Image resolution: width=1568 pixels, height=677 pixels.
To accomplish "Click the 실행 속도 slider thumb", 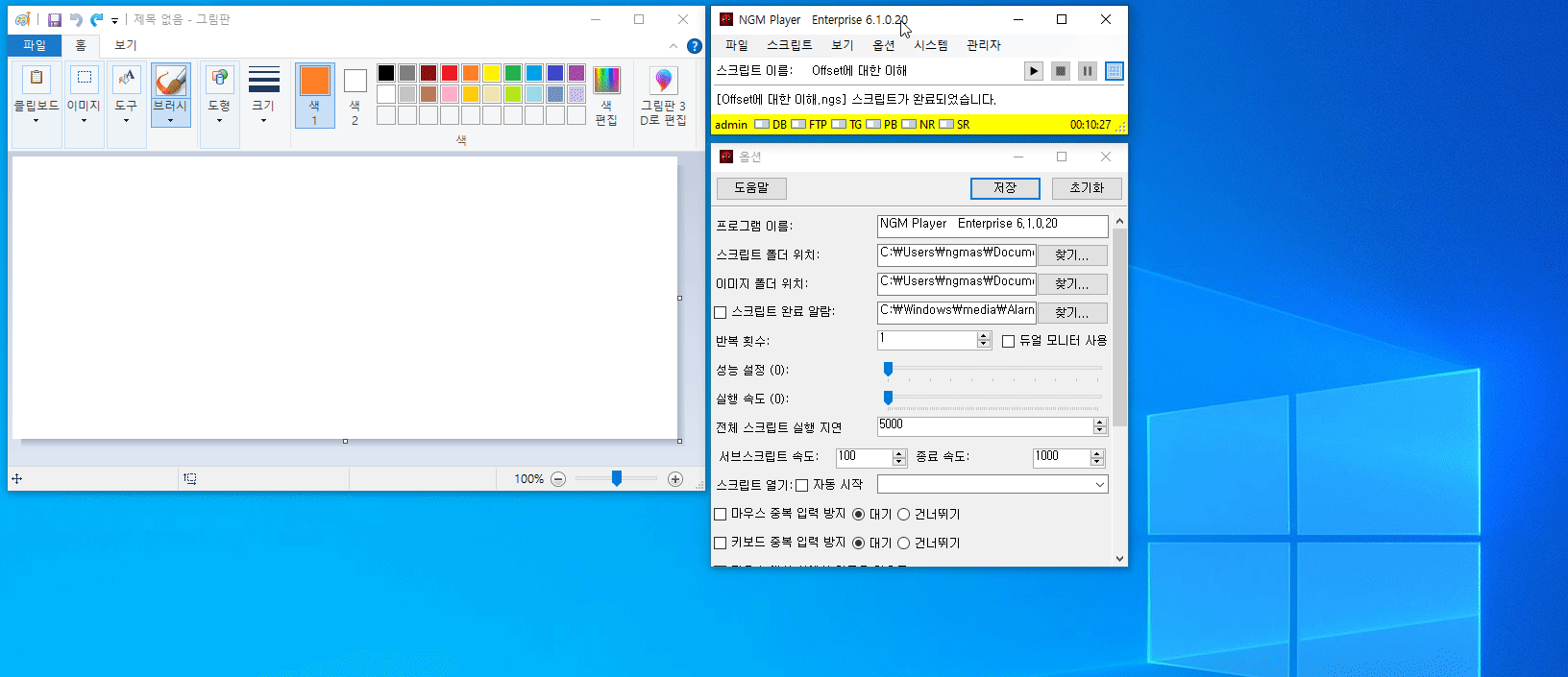I will (889, 399).
